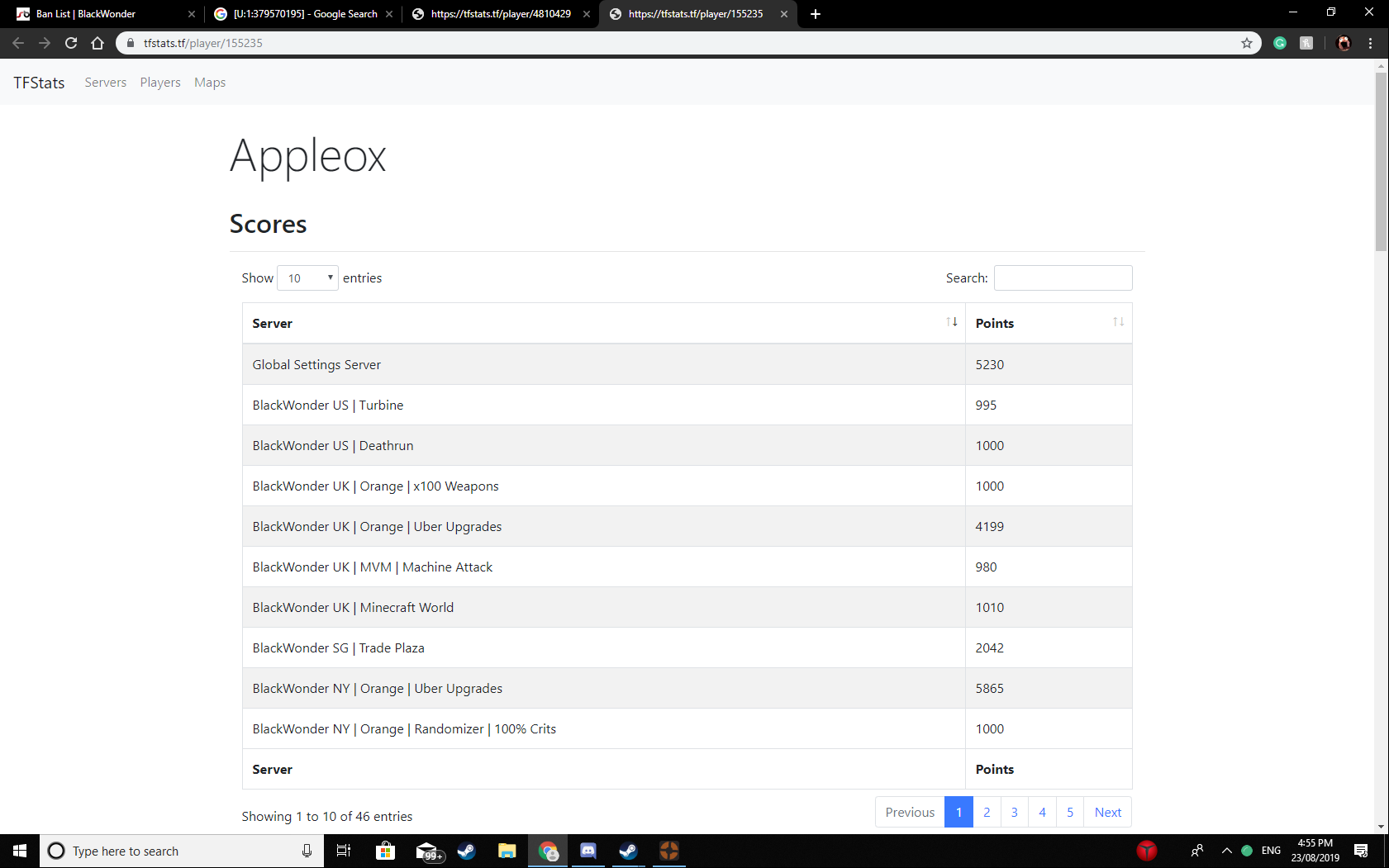Go to pagination page 4

tap(1042, 812)
